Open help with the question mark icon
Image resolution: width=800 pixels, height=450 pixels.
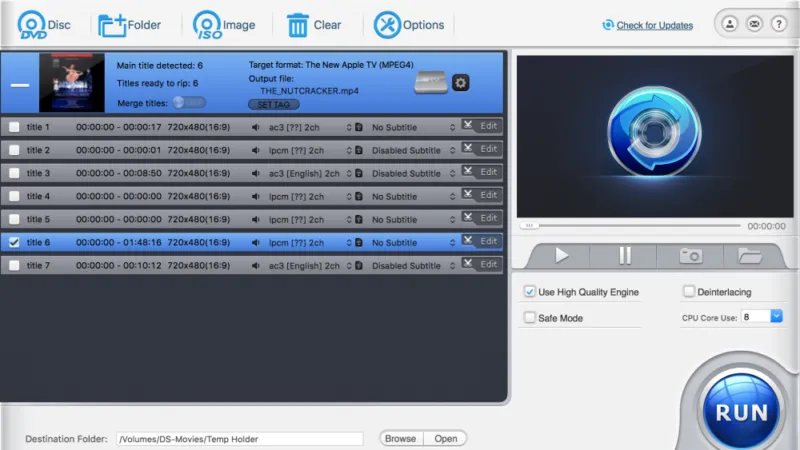[779, 23]
